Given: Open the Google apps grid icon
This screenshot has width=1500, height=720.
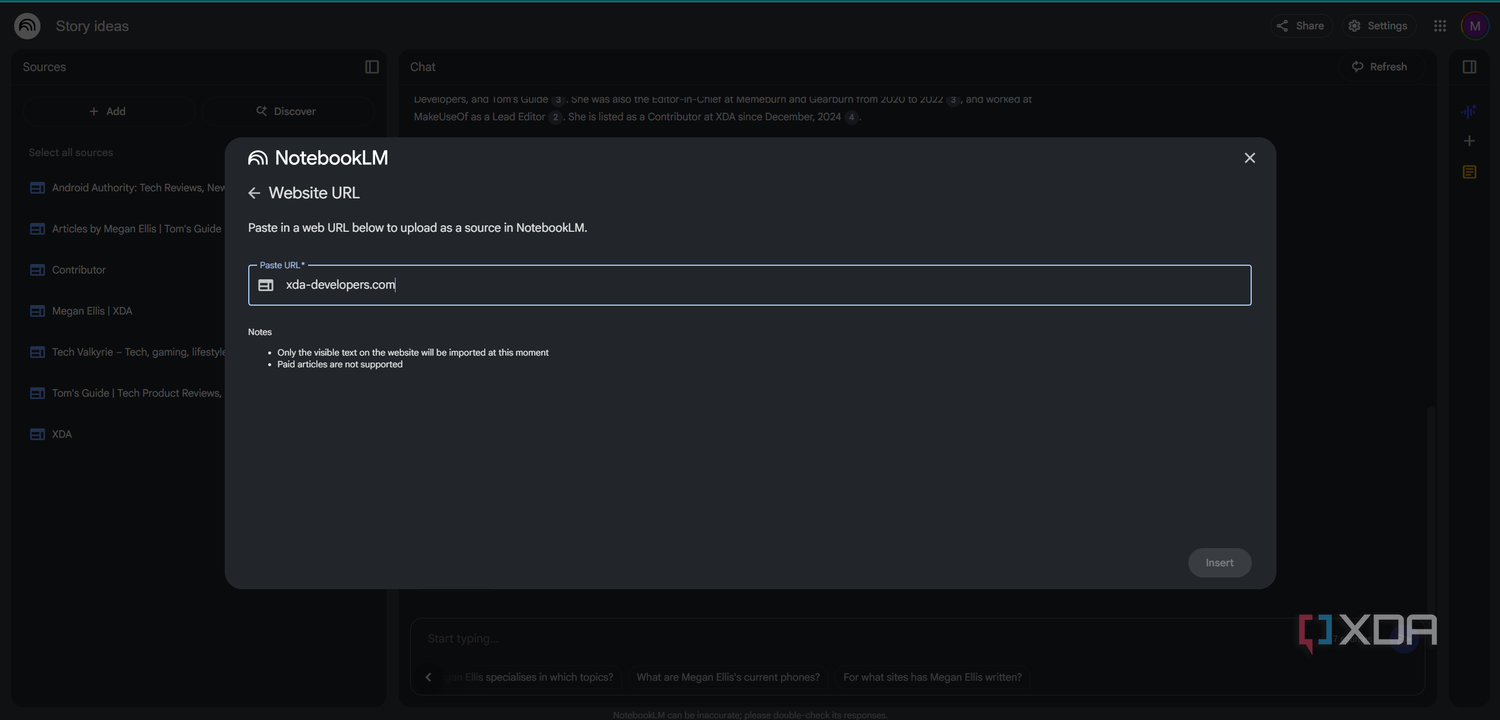Looking at the screenshot, I should [1440, 26].
